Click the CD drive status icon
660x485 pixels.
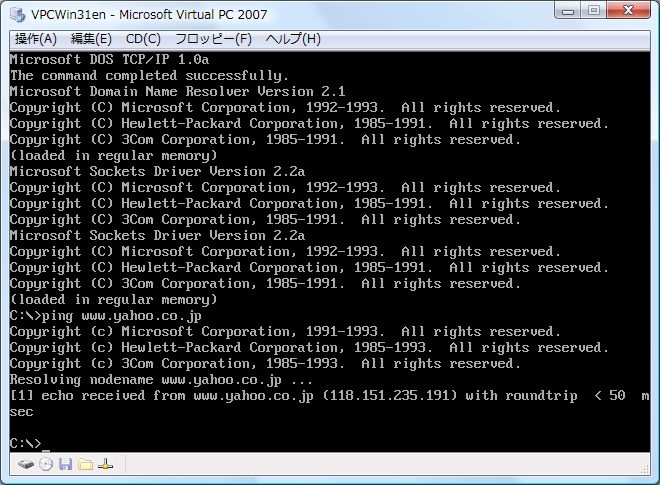46,464
